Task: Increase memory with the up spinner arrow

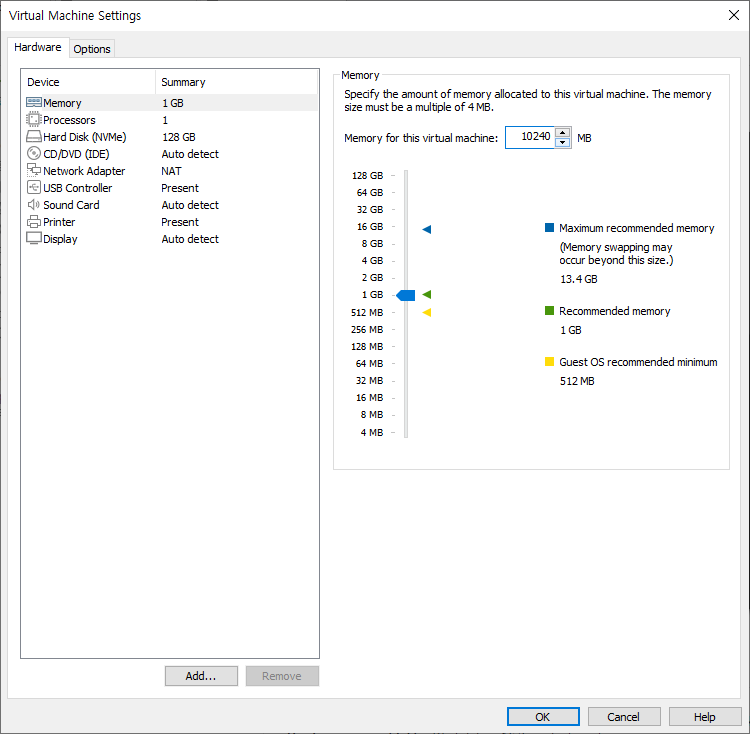Action: [562, 132]
